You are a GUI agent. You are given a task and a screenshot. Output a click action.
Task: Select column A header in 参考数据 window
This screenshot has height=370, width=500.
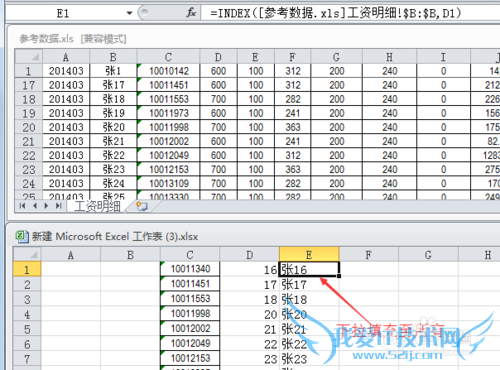pyautogui.click(x=66, y=57)
